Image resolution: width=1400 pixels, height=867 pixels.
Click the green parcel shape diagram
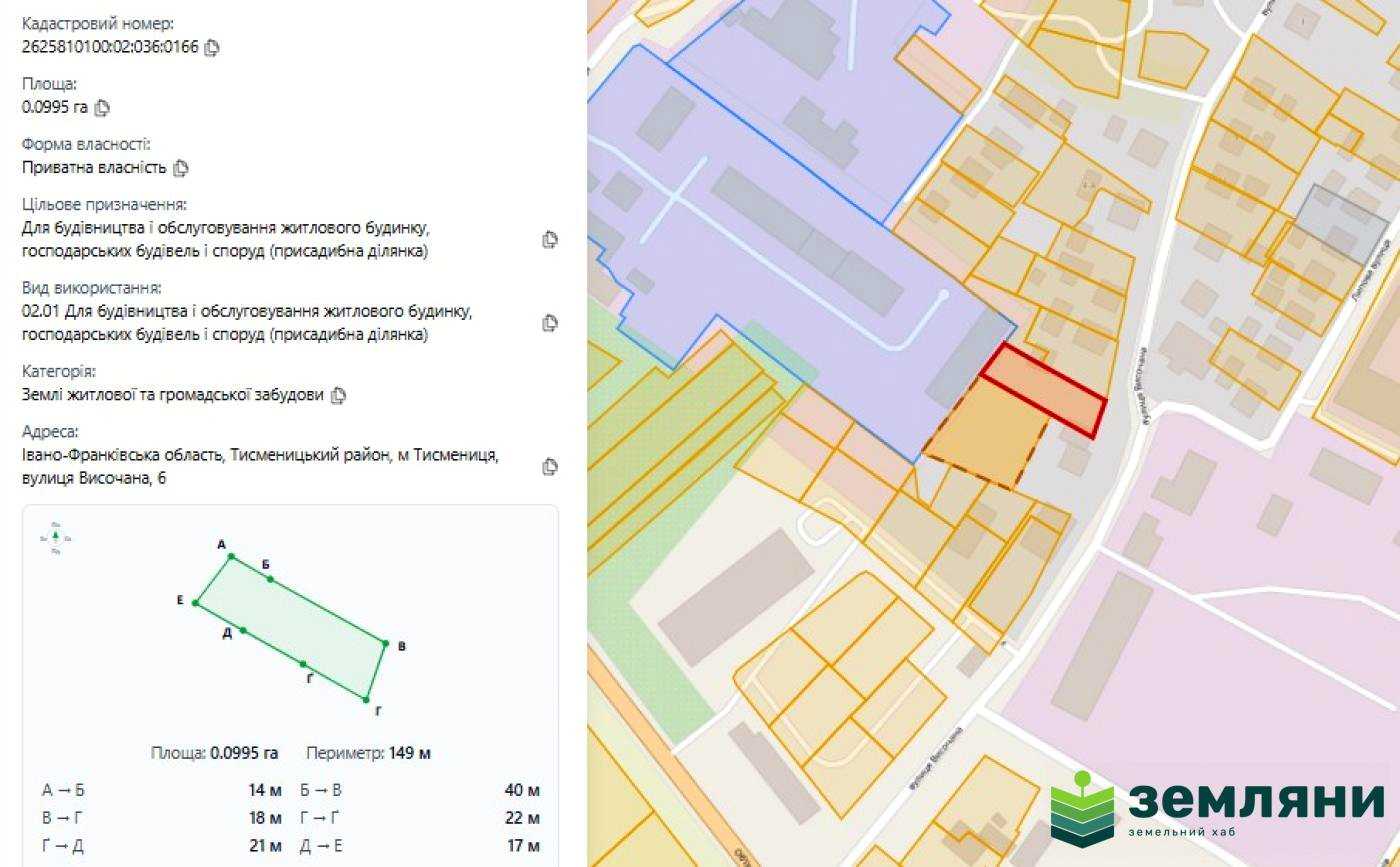click(290, 627)
